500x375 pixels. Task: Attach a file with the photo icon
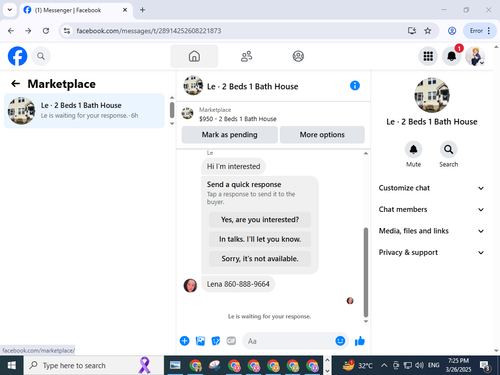[200, 341]
